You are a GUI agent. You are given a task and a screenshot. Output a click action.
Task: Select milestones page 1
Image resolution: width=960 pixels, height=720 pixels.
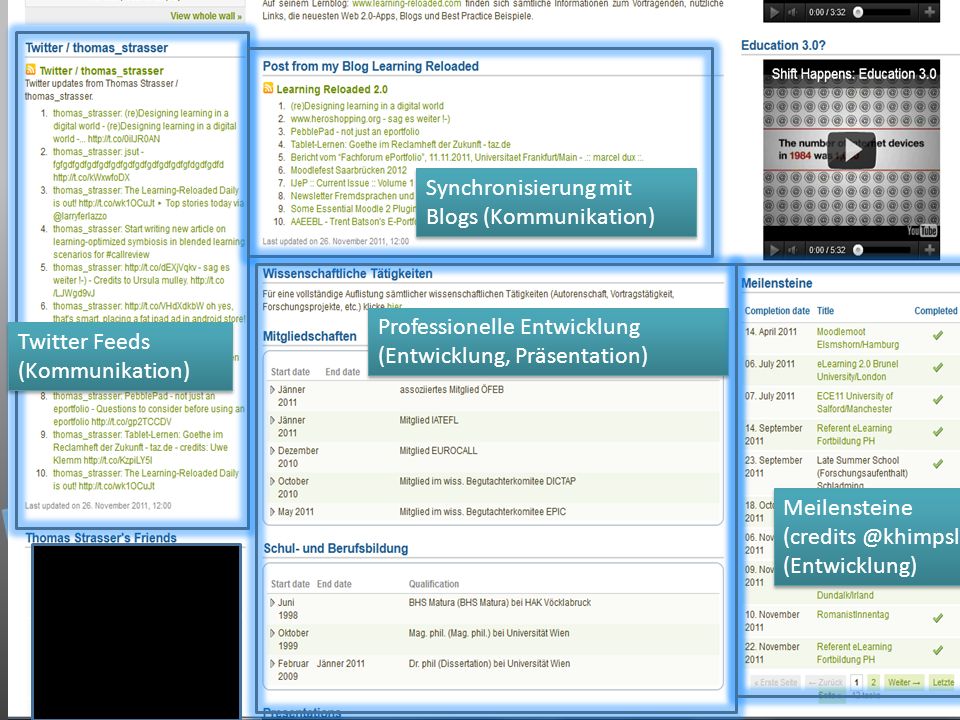(x=857, y=681)
